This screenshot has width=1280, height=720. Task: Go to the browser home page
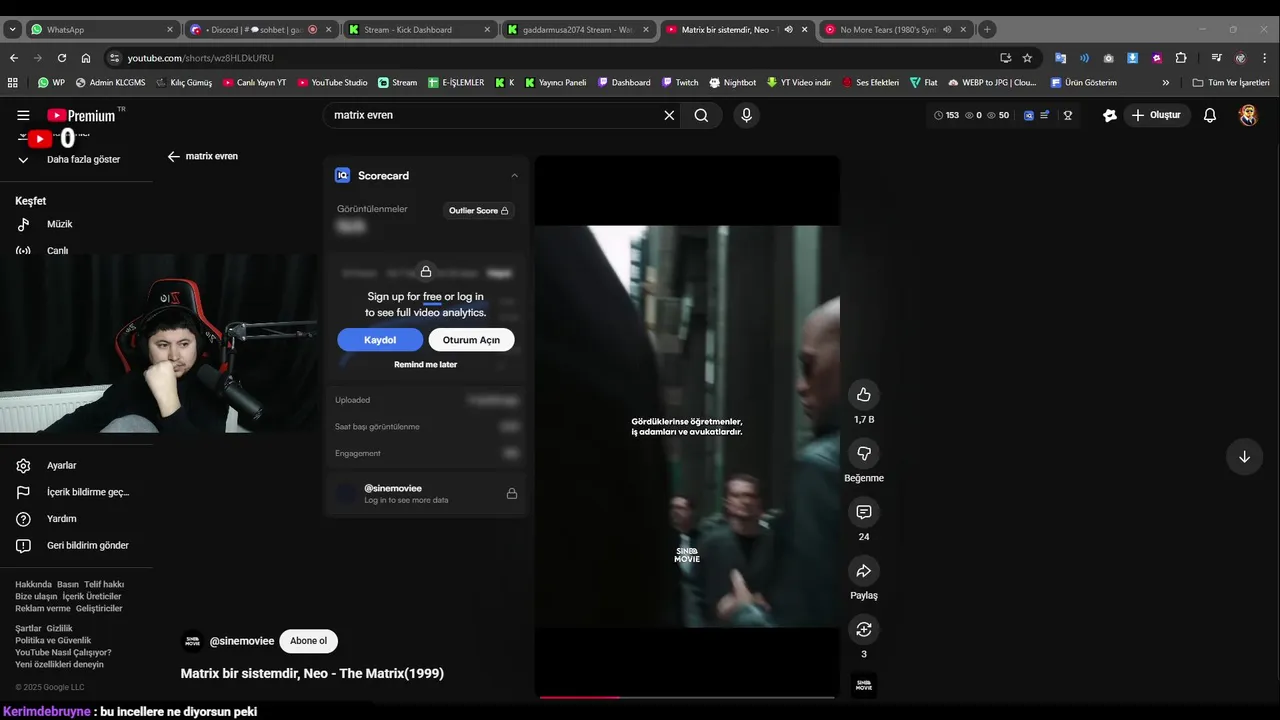[86, 58]
